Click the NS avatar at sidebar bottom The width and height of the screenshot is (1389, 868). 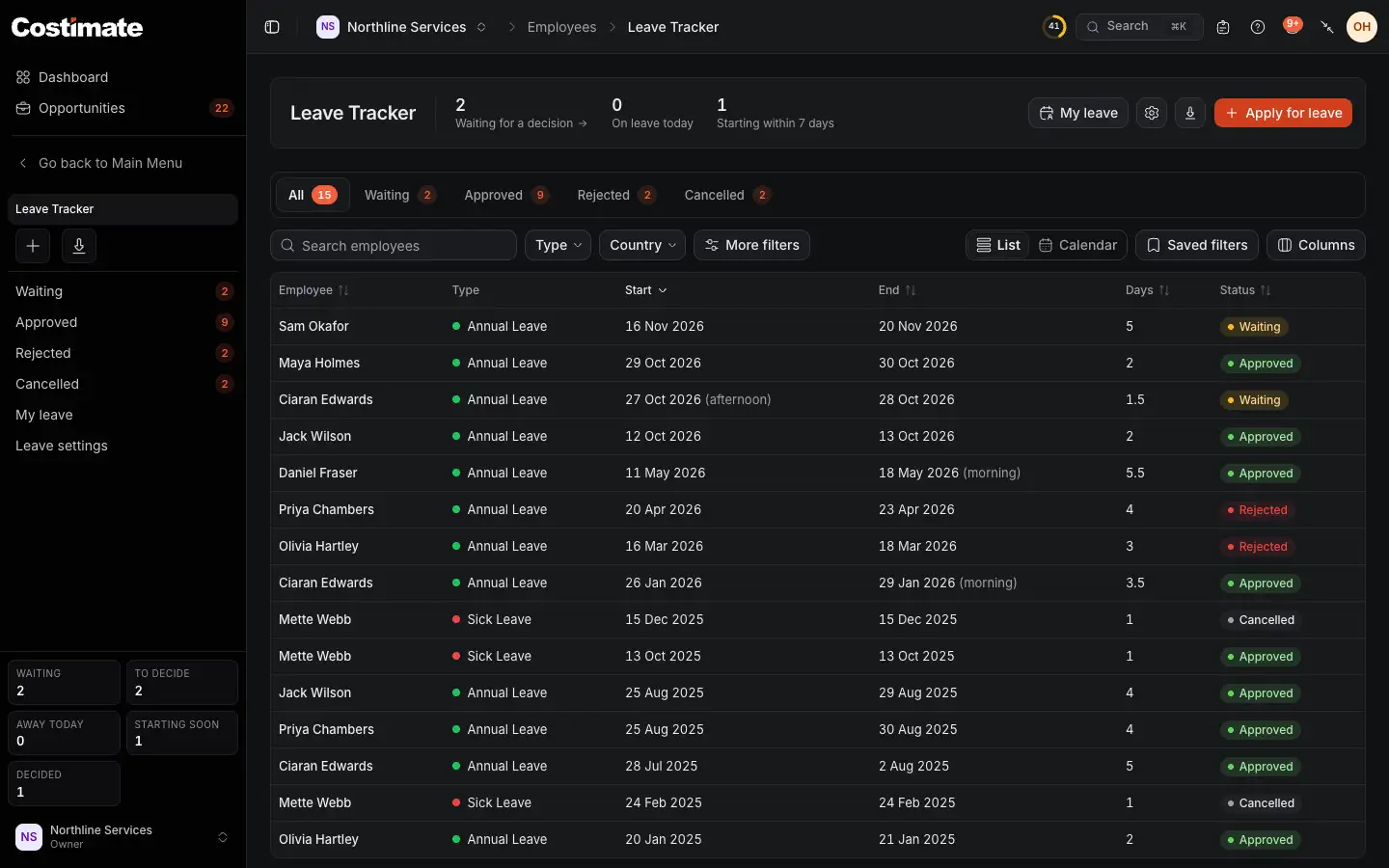tap(29, 837)
